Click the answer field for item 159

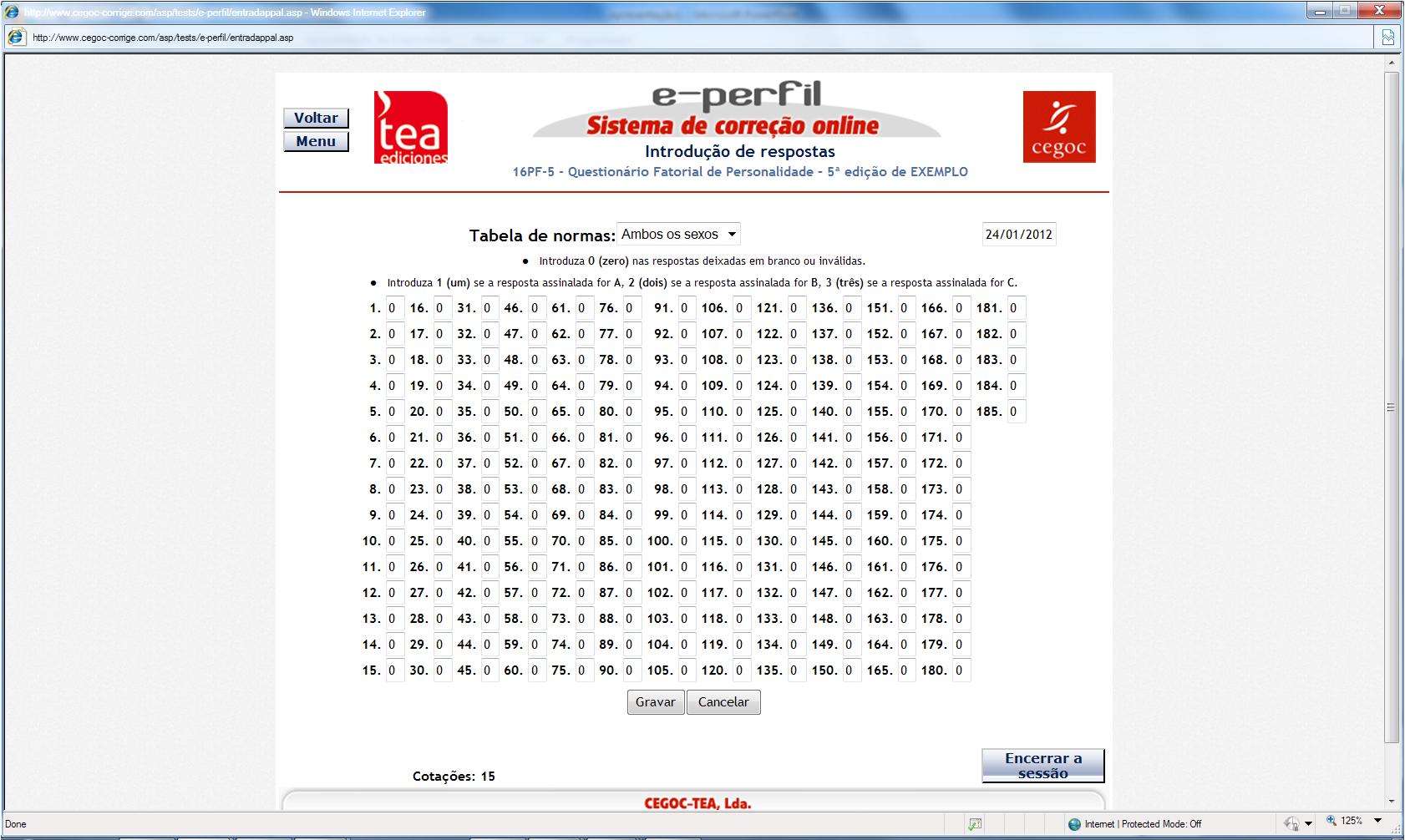pyautogui.click(x=907, y=515)
